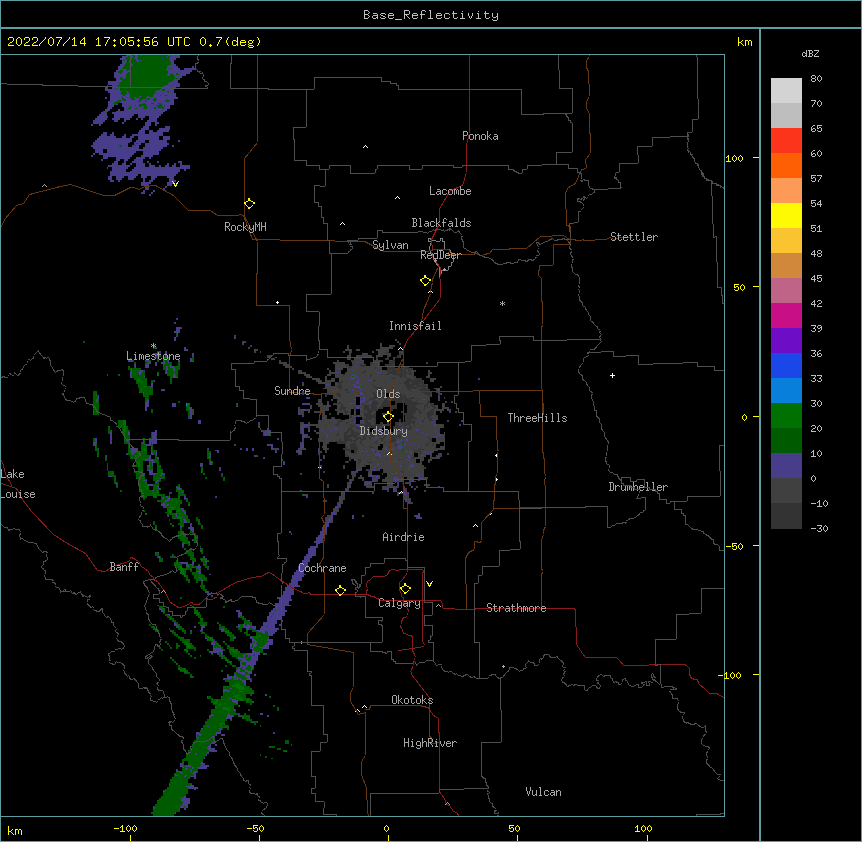Pick the light blue 30-33 dBZ swatch
This screenshot has height=842, width=862.
[x=786, y=391]
